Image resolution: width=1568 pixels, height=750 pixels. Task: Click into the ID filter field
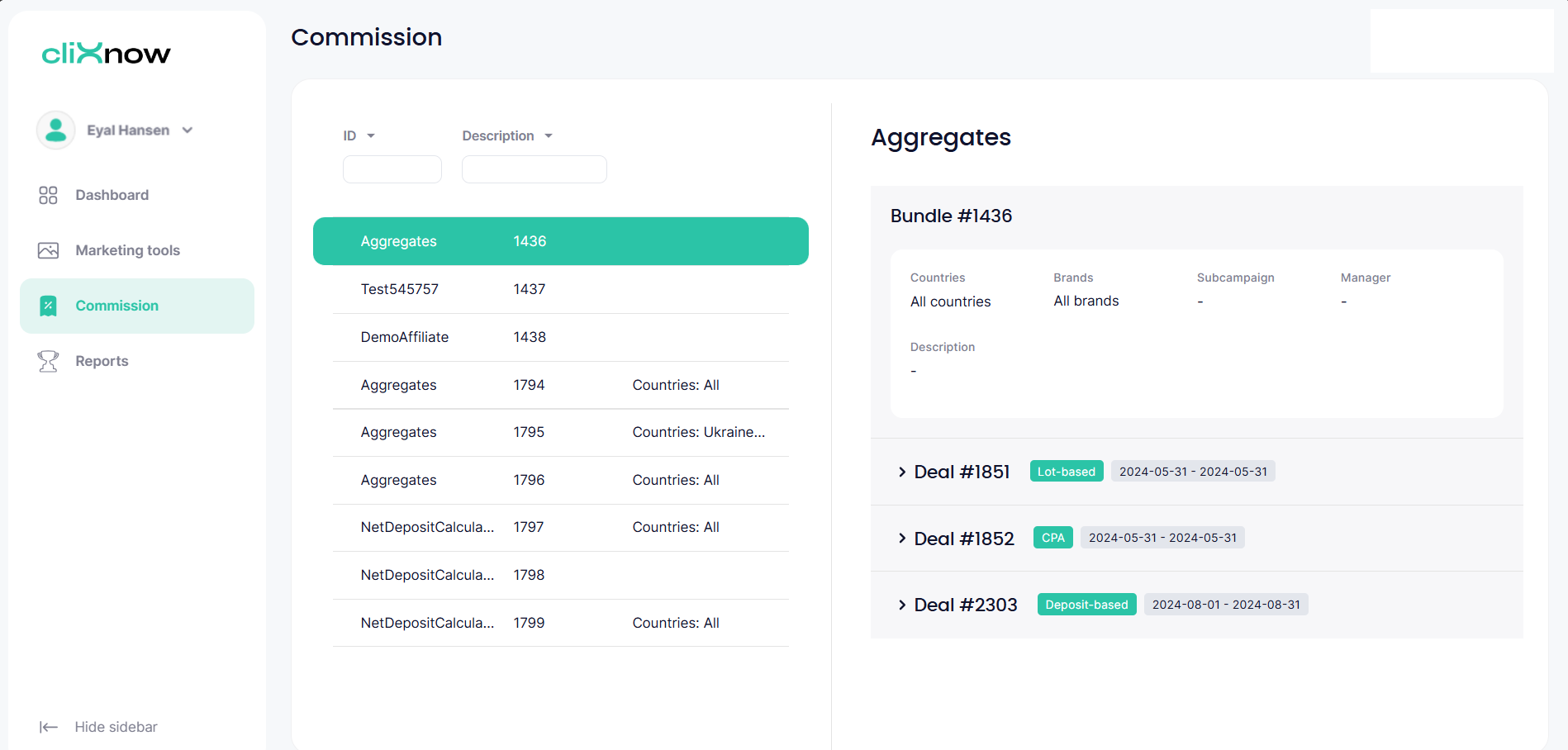click(x=392, y=169)
